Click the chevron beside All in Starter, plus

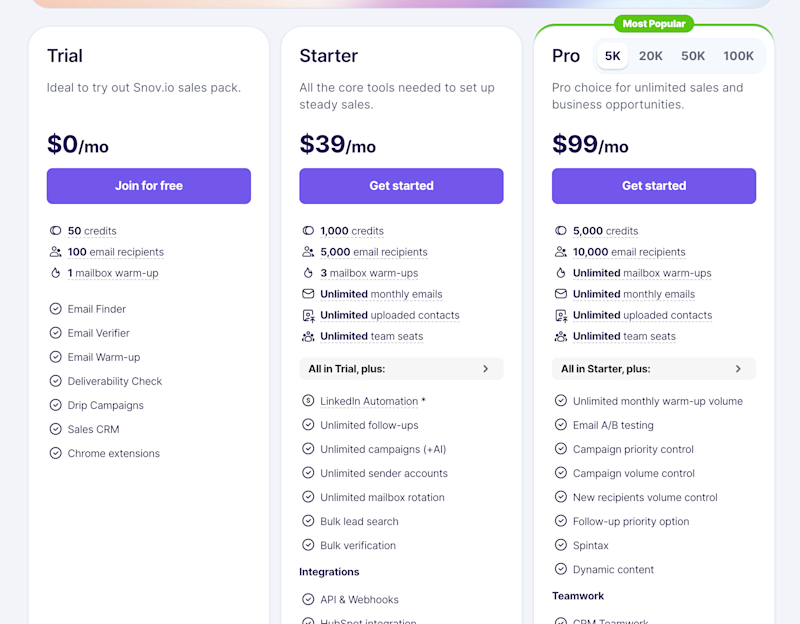click(x=738, y=369)
